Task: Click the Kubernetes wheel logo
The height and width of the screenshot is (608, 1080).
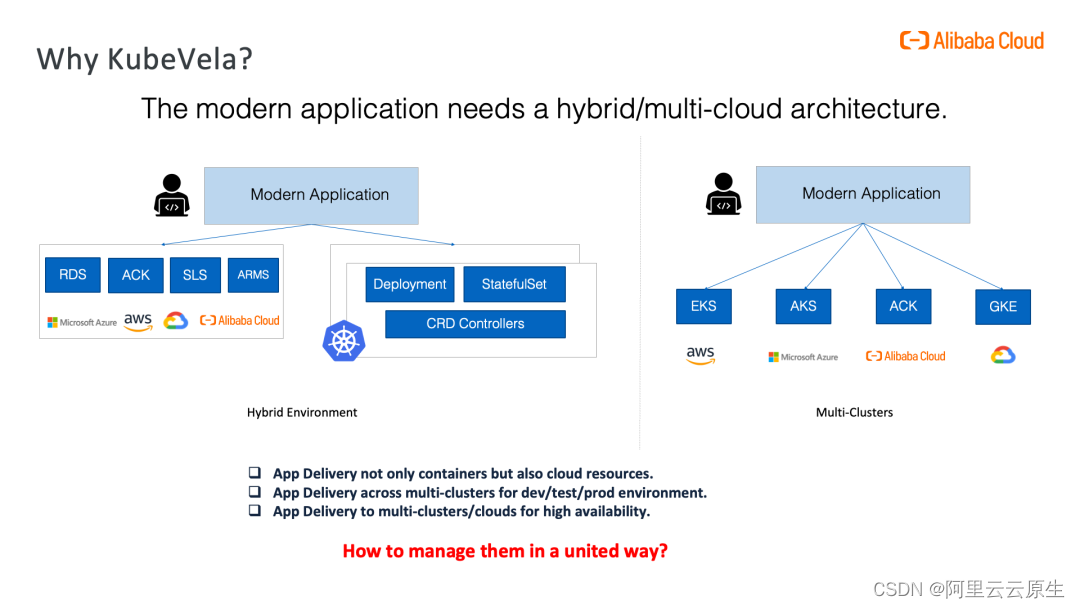Action: pos(343,341)
